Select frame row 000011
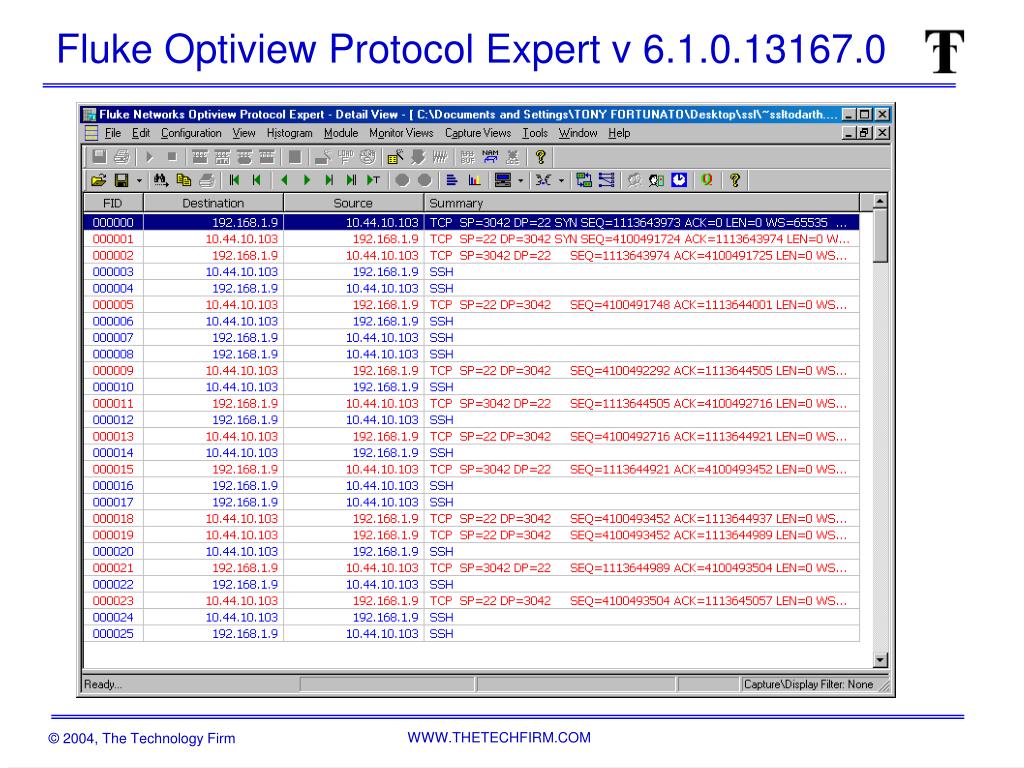Image resolution: width=1024 pixels, height=768 pixels. click(472, 404)
